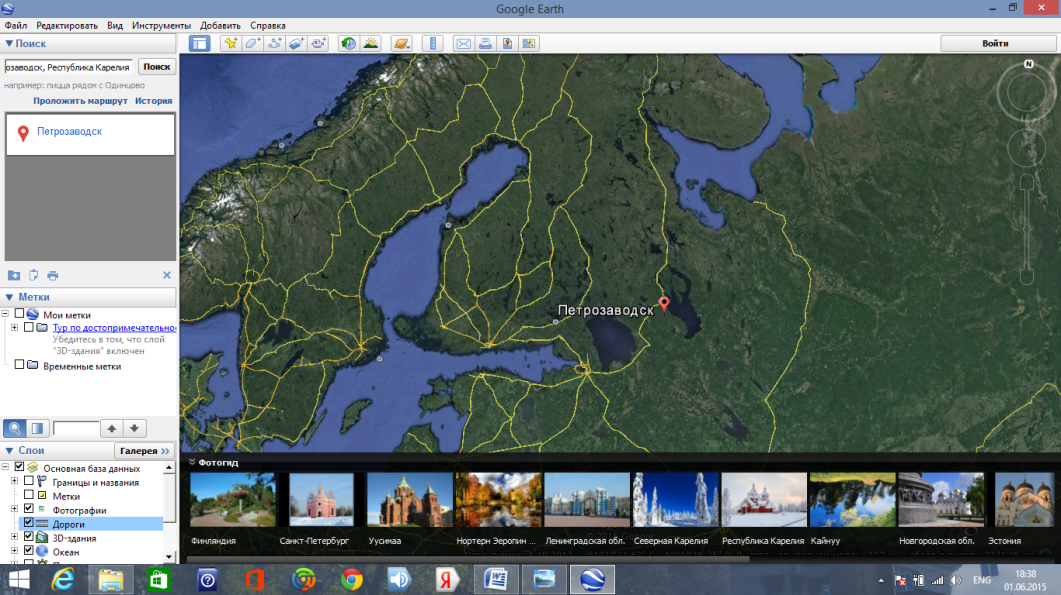
Task: Check the Тур по достопримечательностям checkbox
Action: point(28,327)
